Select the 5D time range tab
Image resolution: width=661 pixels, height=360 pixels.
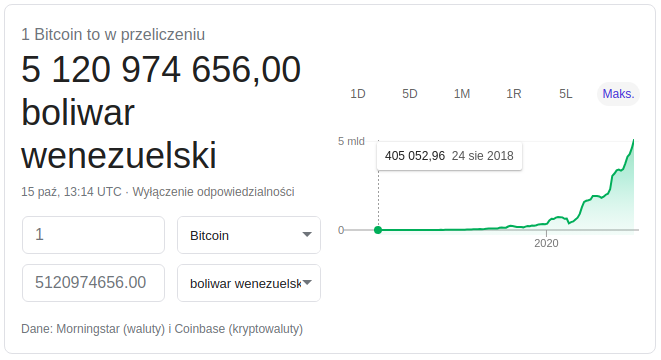click(x=409, y=94)
